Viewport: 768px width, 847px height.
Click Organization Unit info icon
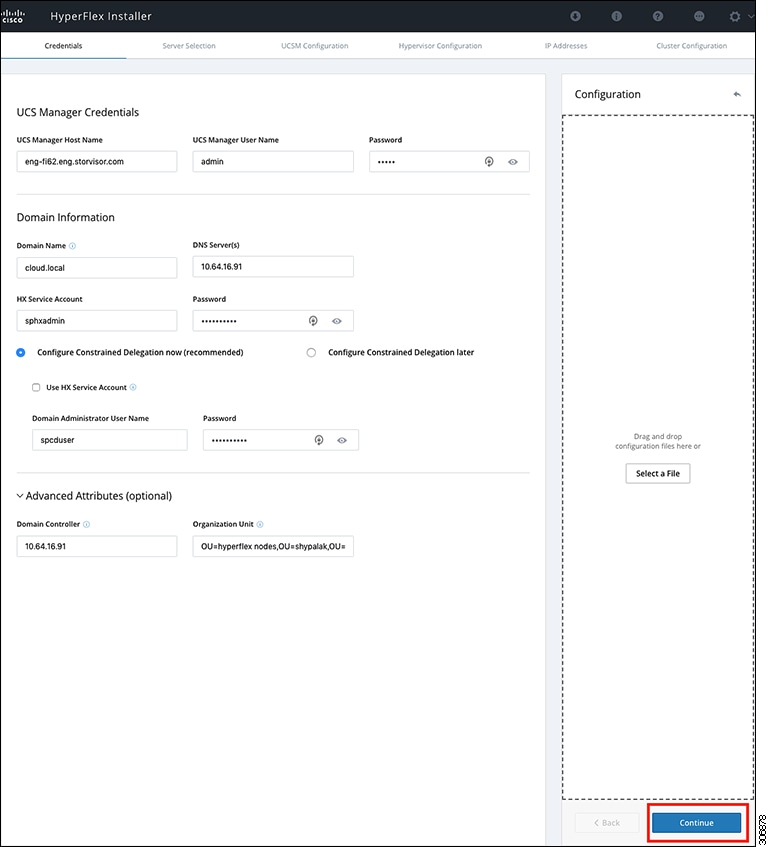(x=260, y=525)
